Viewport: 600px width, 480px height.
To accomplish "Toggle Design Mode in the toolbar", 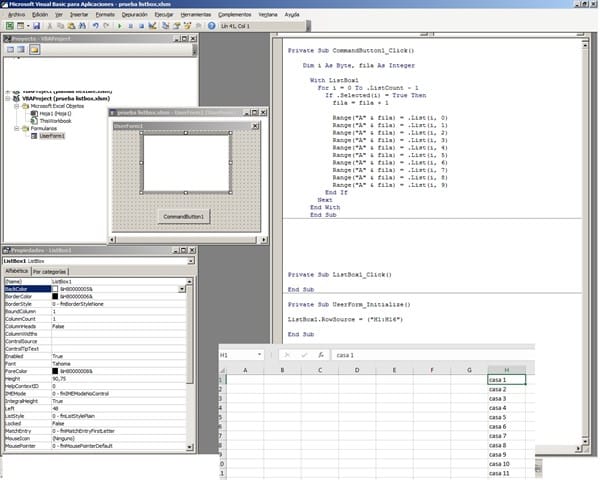I will (153, 27).
